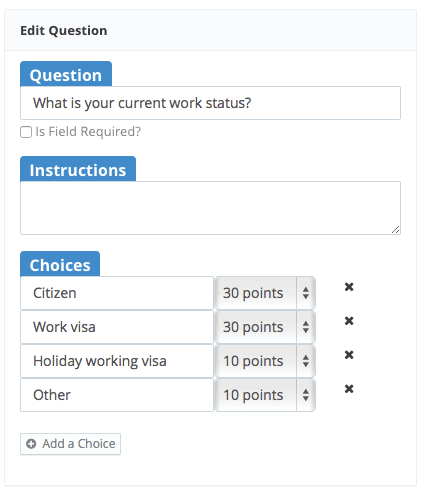The image size is (427, 493).
Task: Click the Add a Choice button
Action: pos(70,444)
